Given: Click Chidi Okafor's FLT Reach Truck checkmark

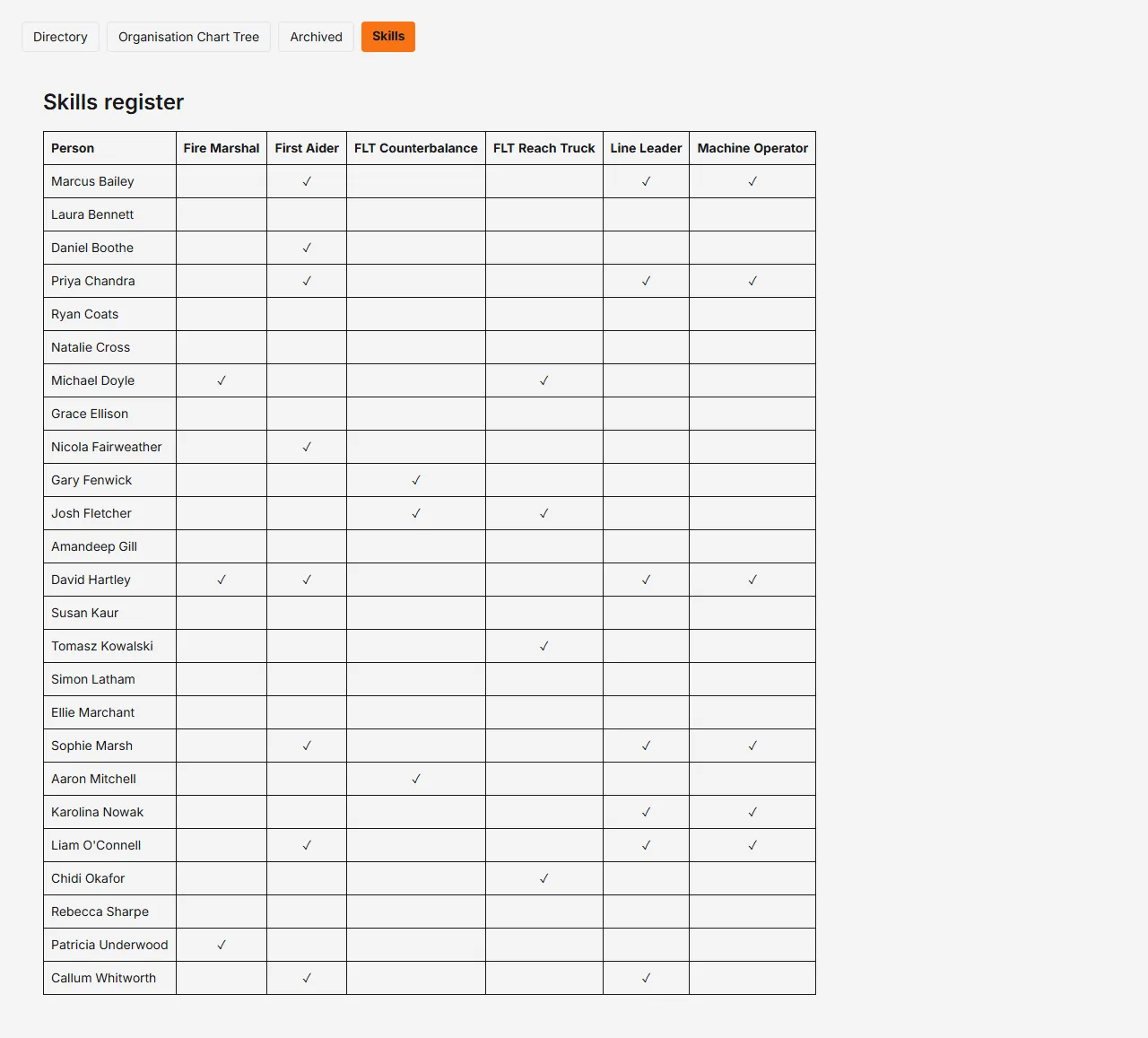Looking at the screenshot, I should pos(544,878).
